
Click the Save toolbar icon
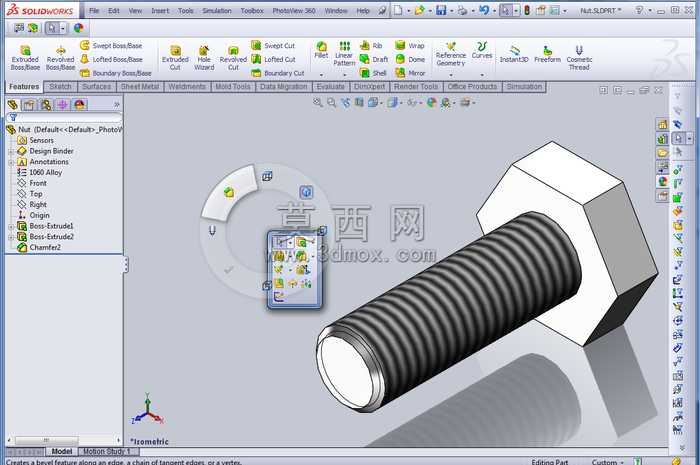441,10
